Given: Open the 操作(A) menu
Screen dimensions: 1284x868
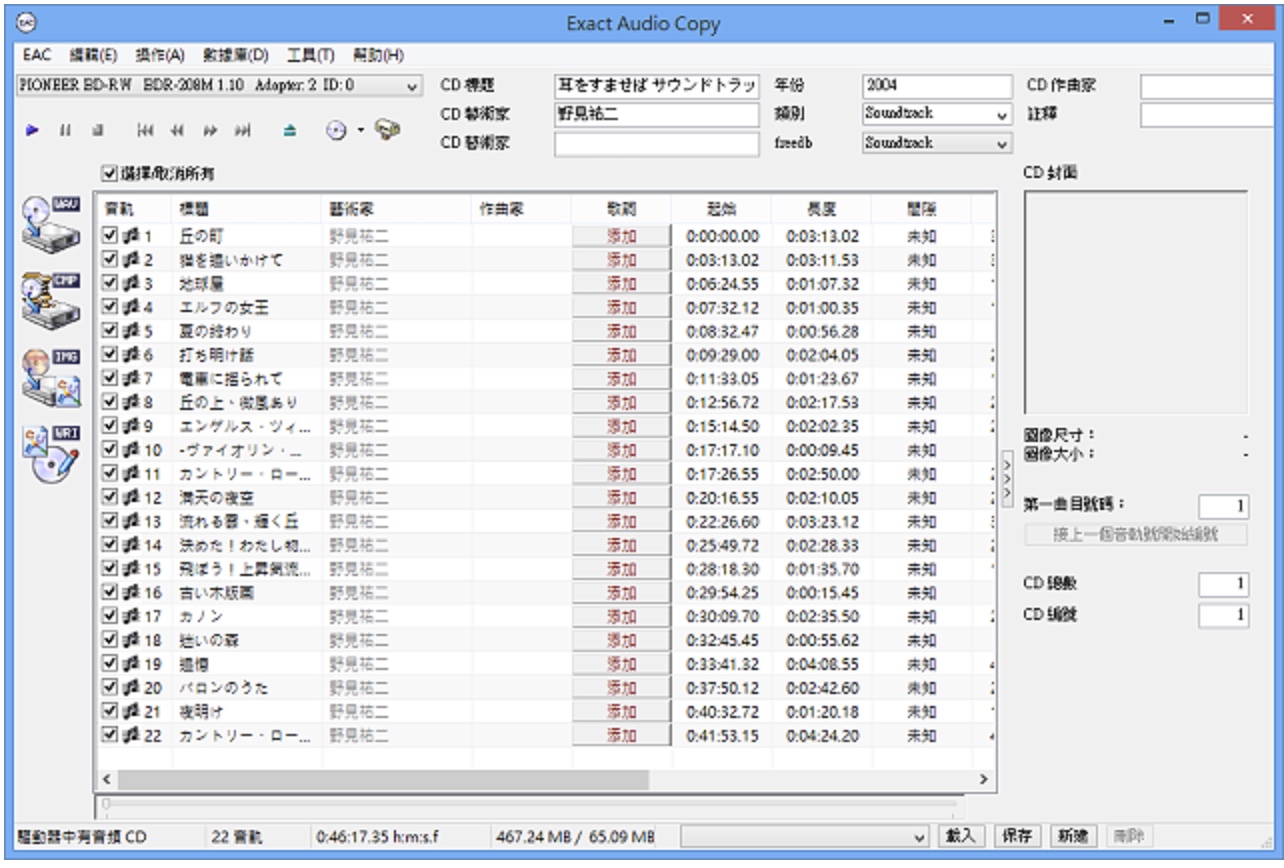Looking at the screenshot, I should [160, 54].
